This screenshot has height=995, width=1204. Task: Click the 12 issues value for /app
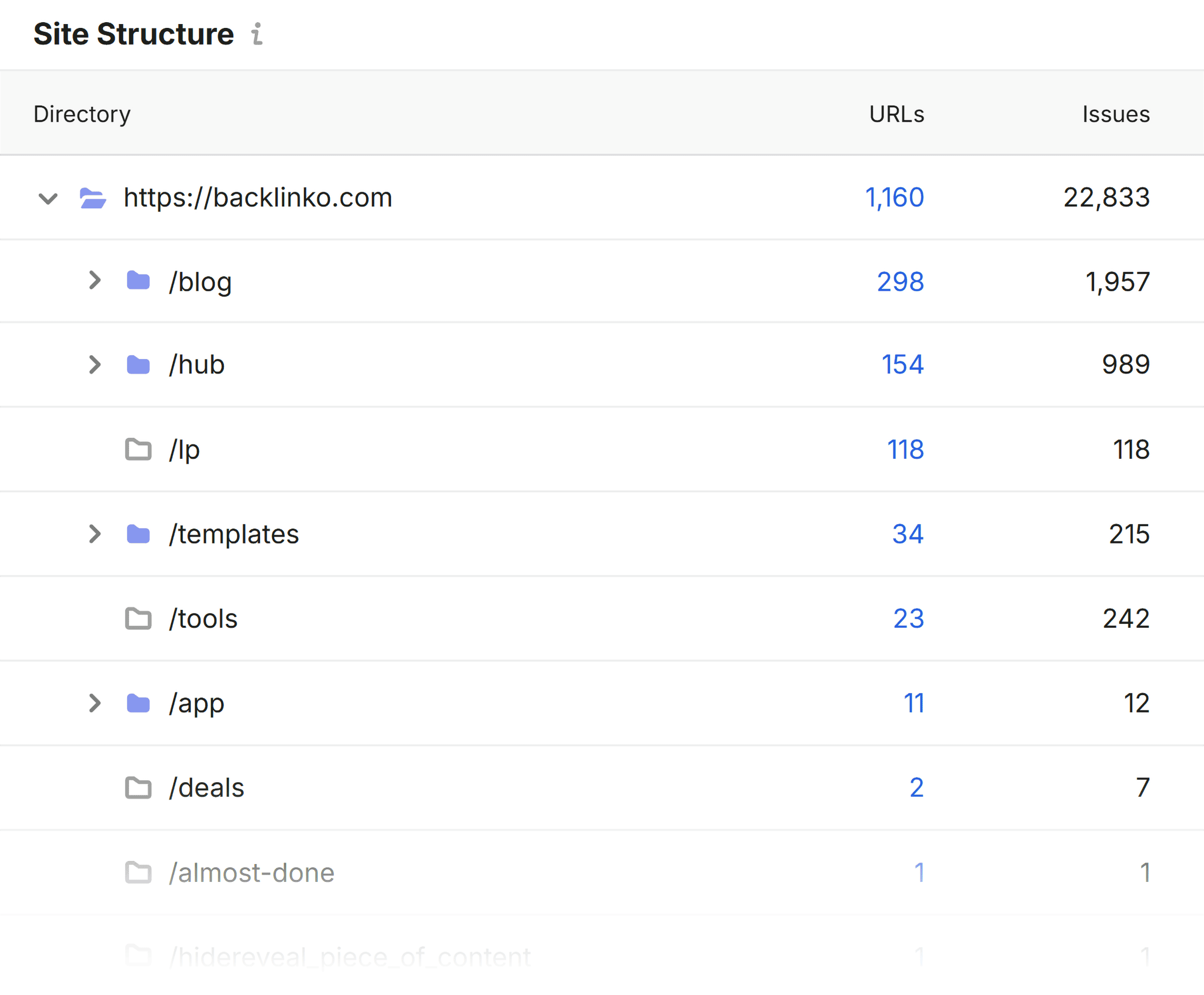point(1137,703)
